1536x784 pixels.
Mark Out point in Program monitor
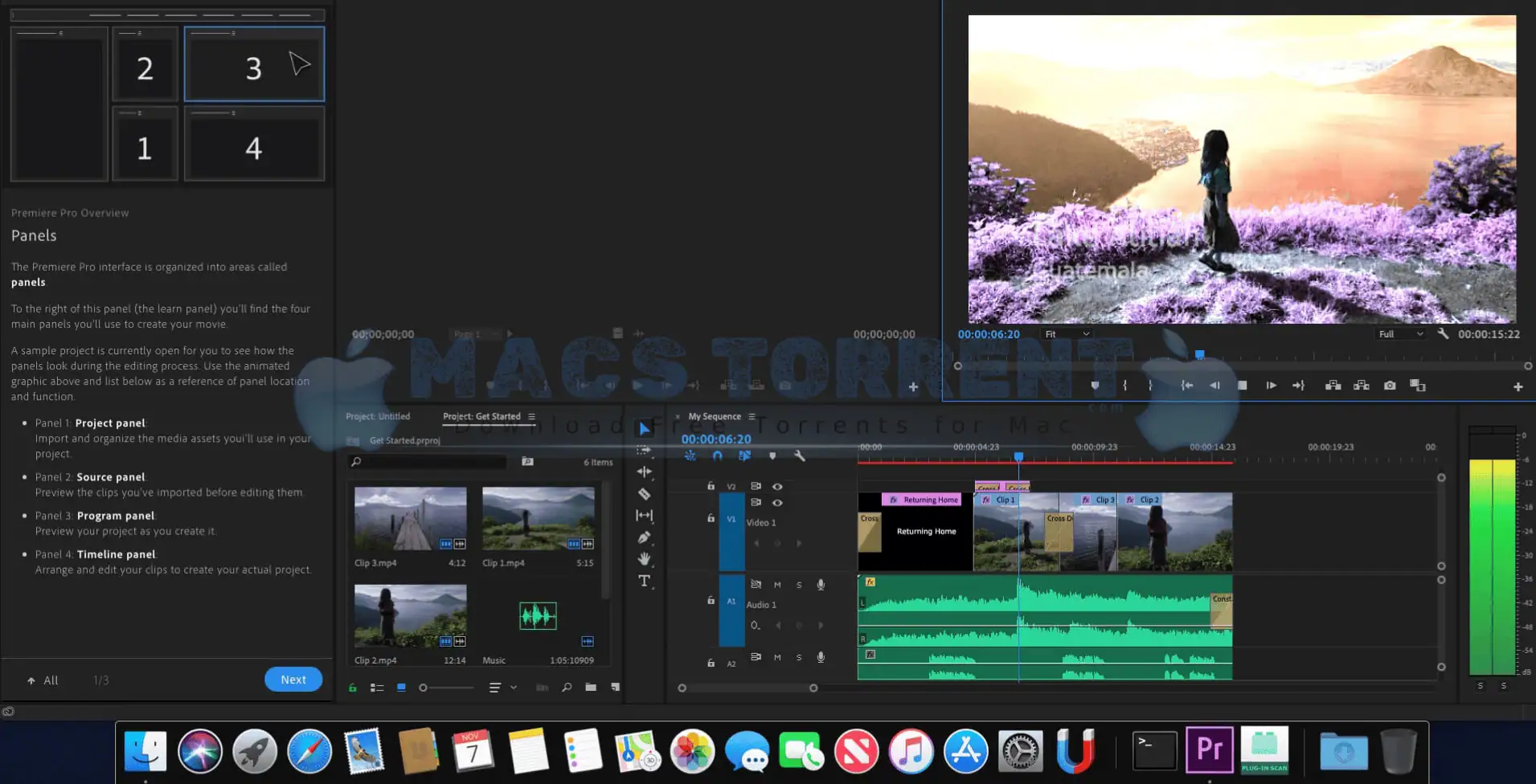[1150, 386]
